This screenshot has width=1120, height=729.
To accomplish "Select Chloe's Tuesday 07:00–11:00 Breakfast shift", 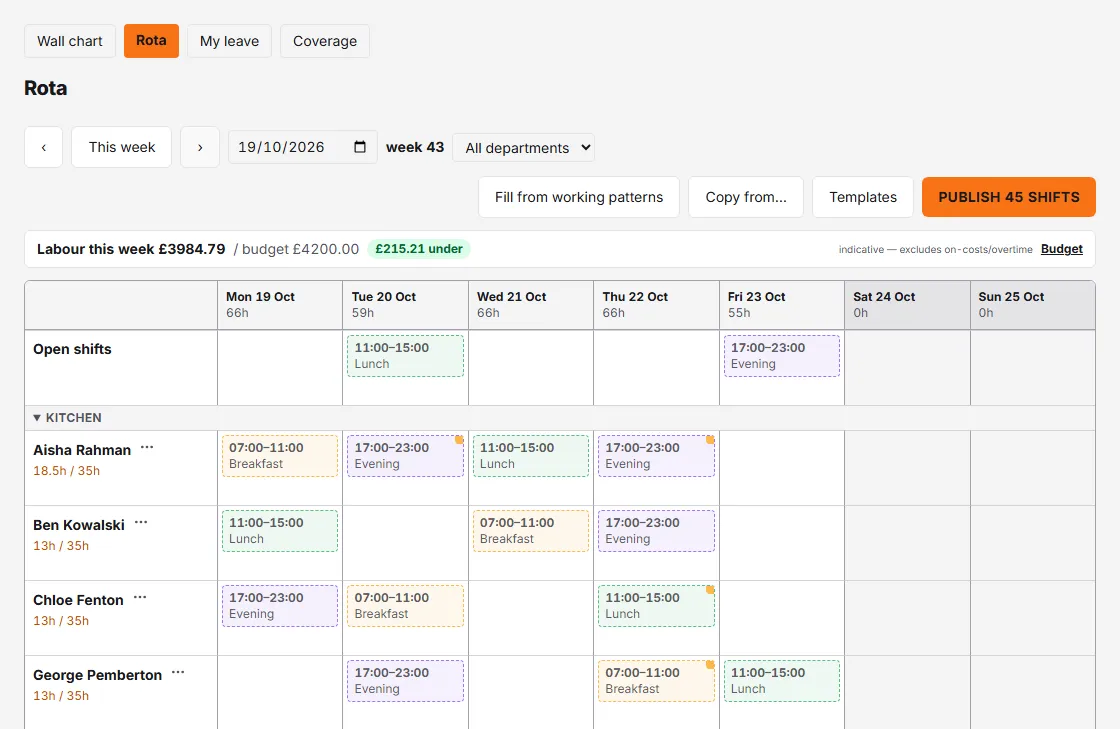I will click(406, 605).
